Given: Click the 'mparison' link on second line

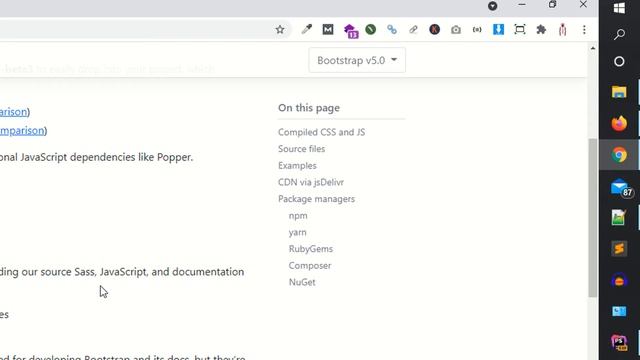Looking at the screenshot, I should (x=22, y=131).
